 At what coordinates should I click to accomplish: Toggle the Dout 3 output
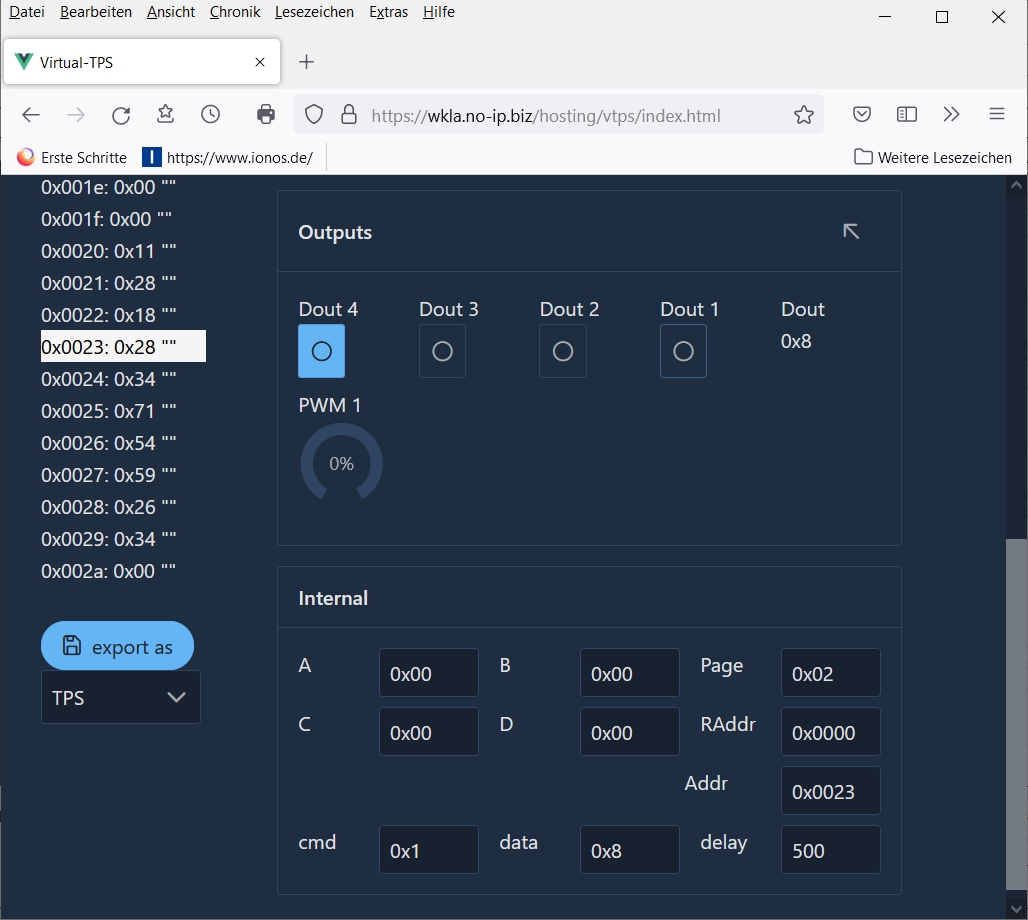[442, 351]
